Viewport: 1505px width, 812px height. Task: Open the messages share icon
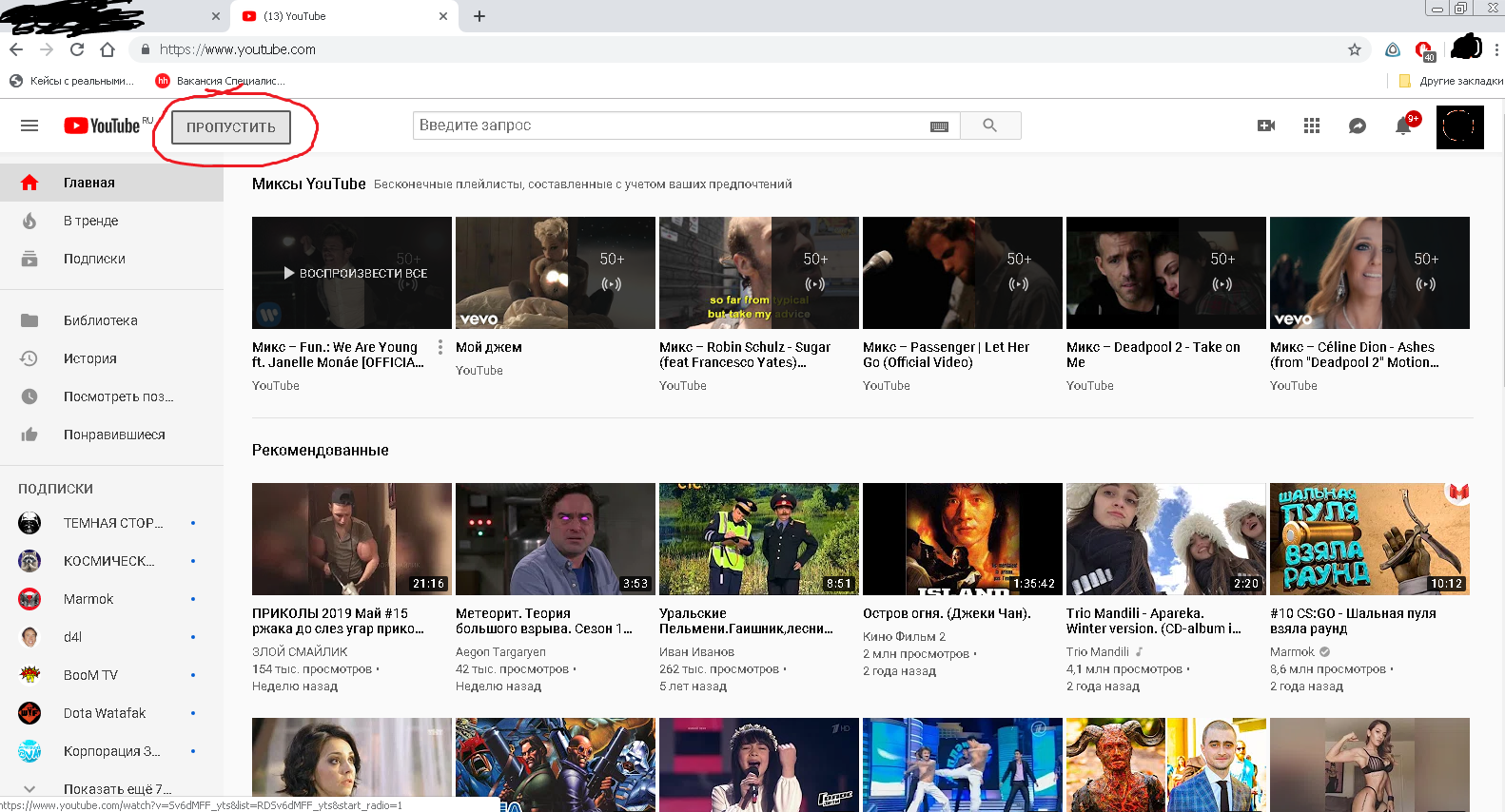click(1358, 126)
